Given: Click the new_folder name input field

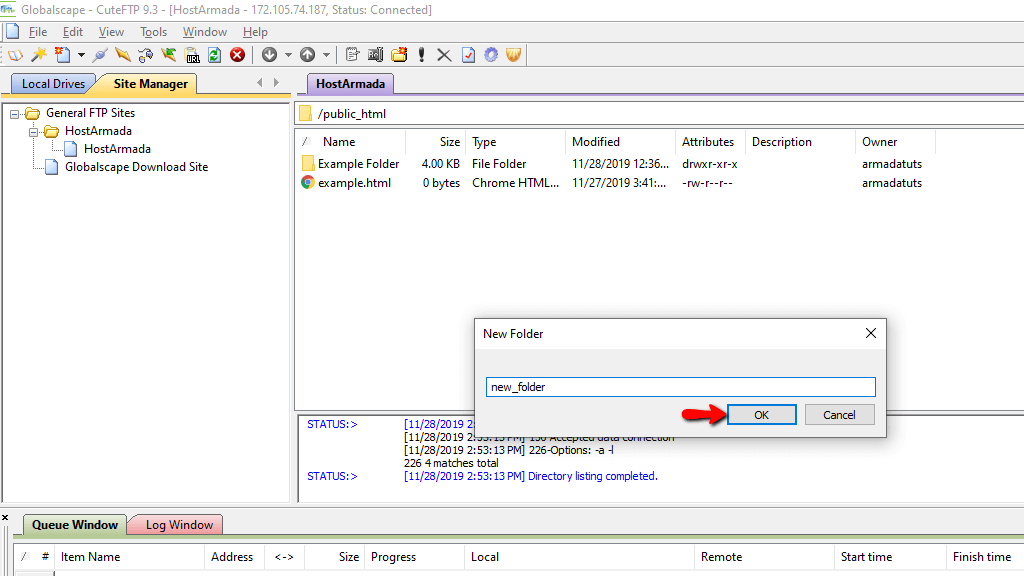Looking at the screenshot, I should [680, 387].
